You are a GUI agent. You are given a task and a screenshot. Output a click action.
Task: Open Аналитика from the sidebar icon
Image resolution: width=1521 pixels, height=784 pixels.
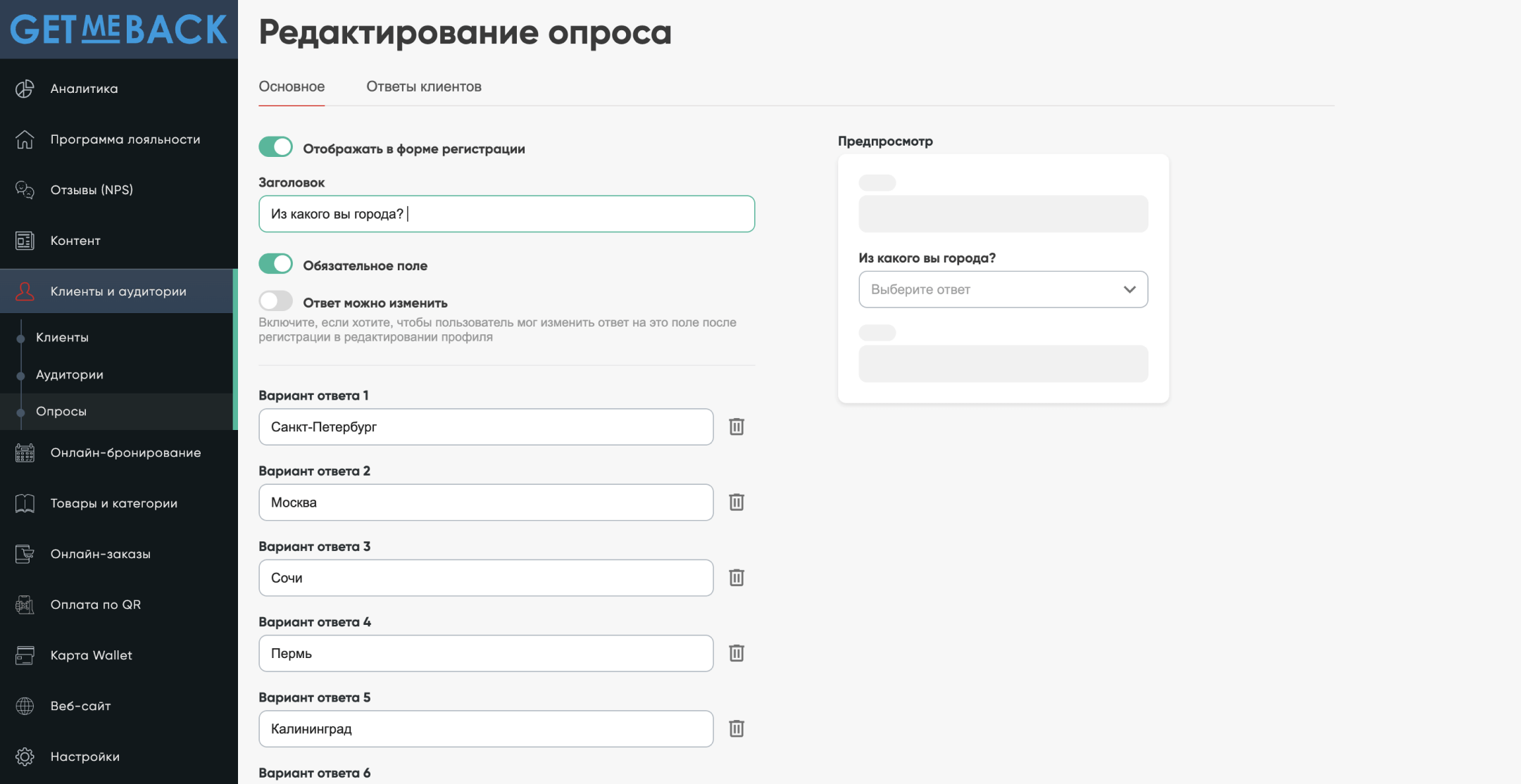click(x=25, y=89)
